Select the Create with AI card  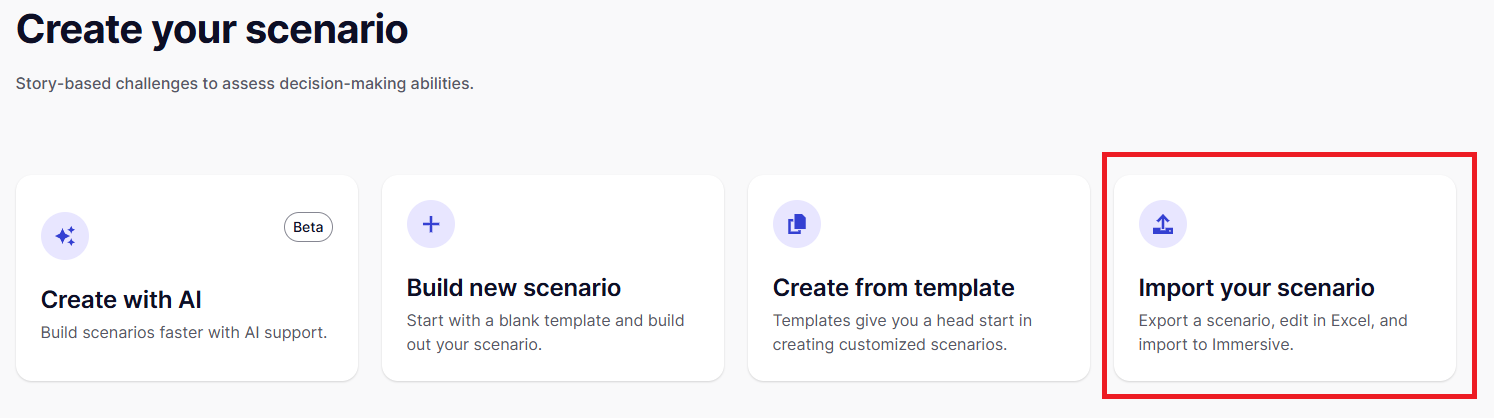tap(187, 270)
